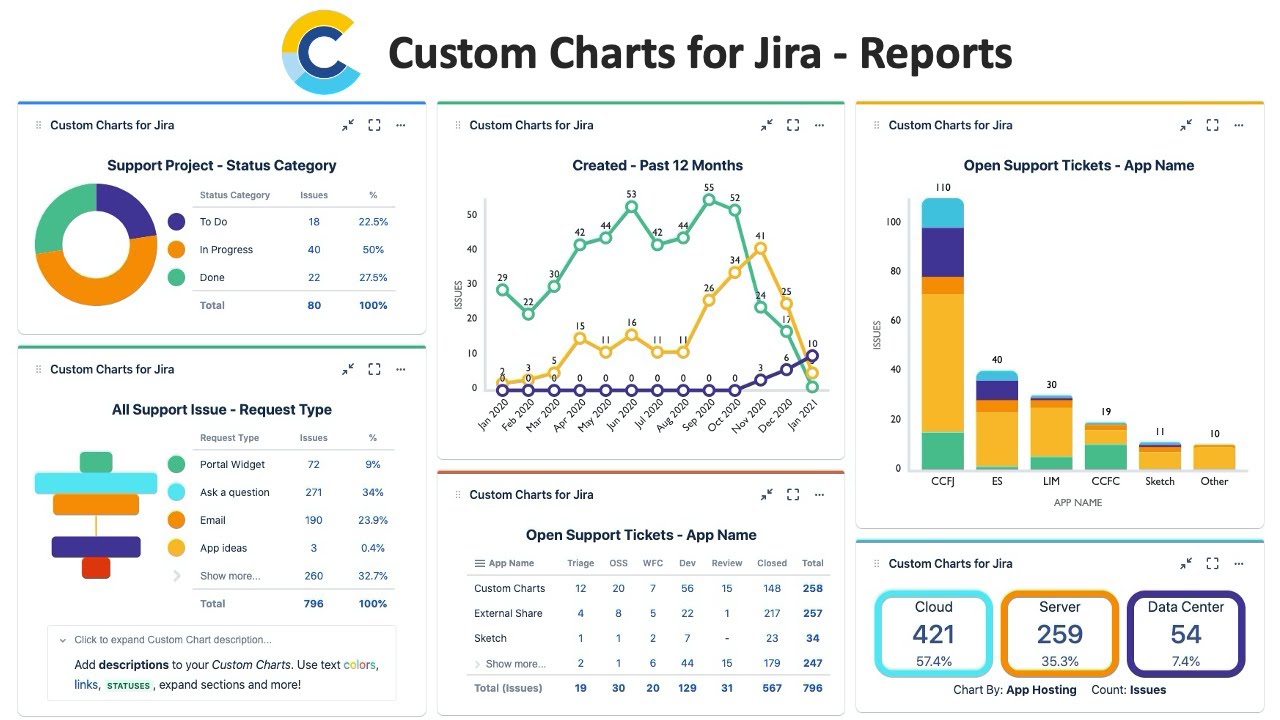
Task: Click the cyan Ask a question funnel bar
Action: (96, 484)
